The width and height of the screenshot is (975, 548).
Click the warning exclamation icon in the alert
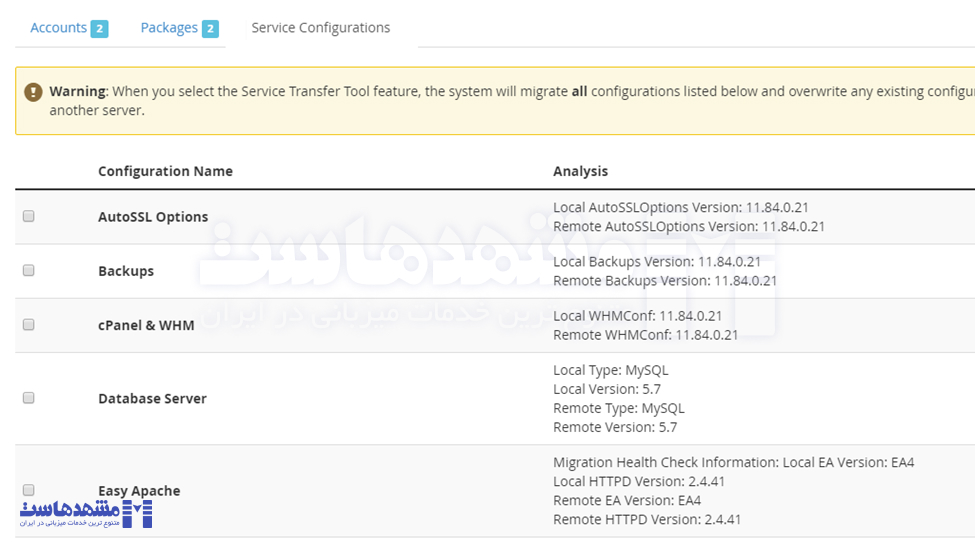[x=33, y=92]
